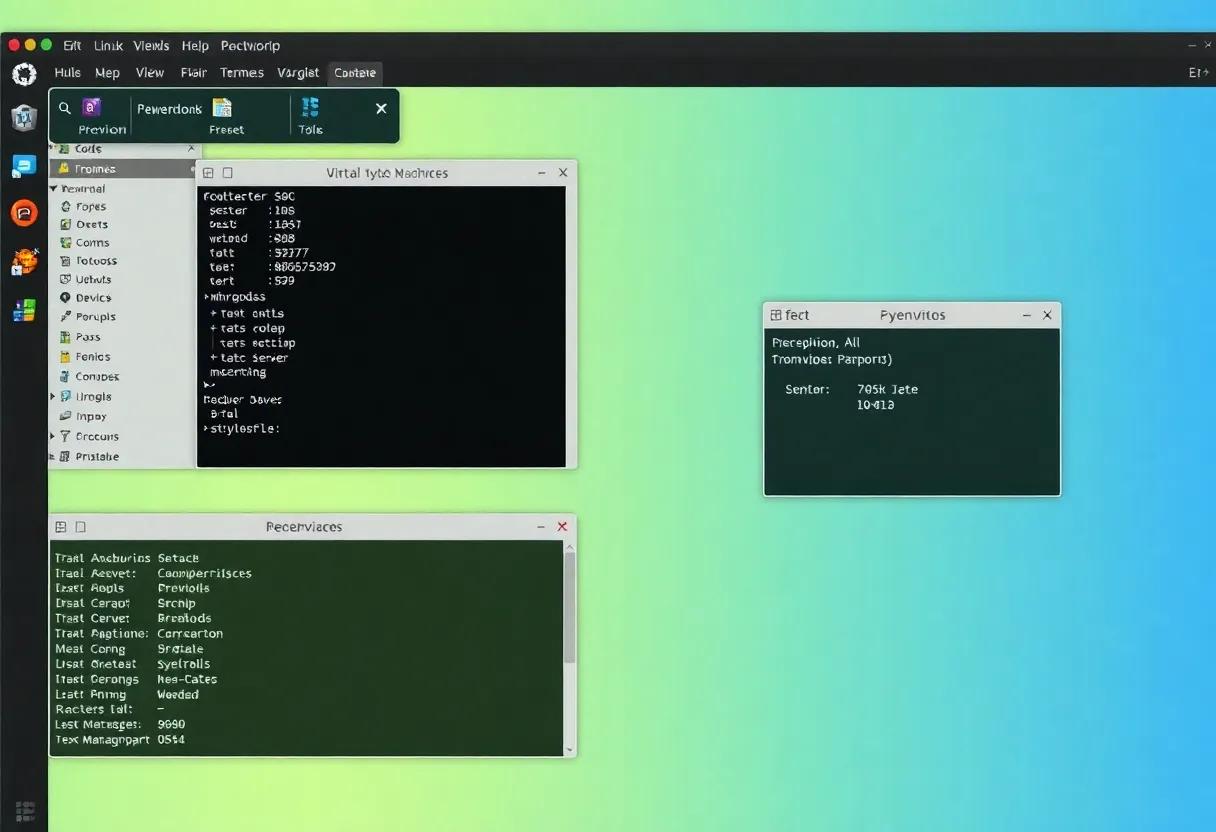
Task: Click the 'Senter:' label in the Pyenvitos window
Action: point(808,390)
